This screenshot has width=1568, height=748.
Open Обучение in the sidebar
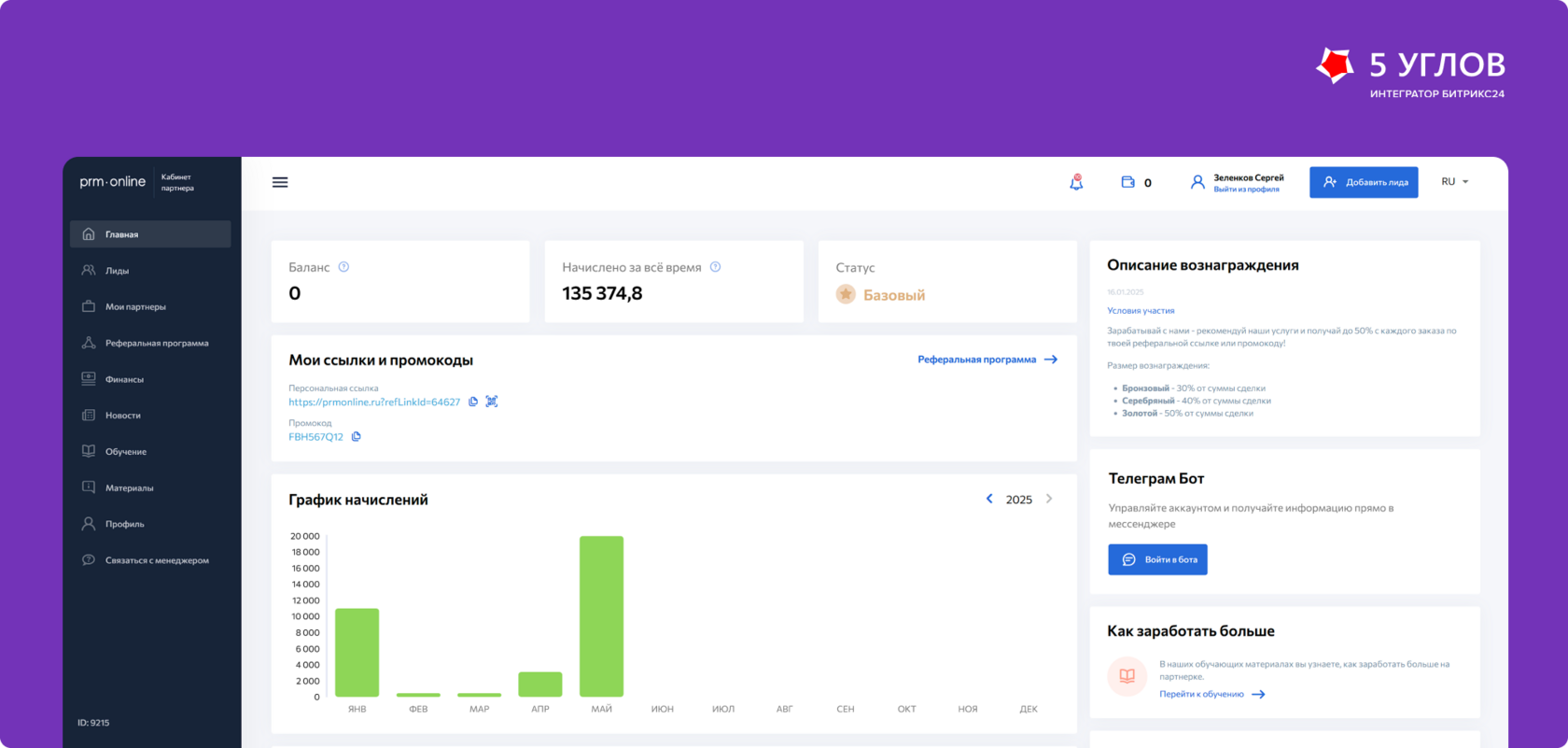click(x=150, y=452)
